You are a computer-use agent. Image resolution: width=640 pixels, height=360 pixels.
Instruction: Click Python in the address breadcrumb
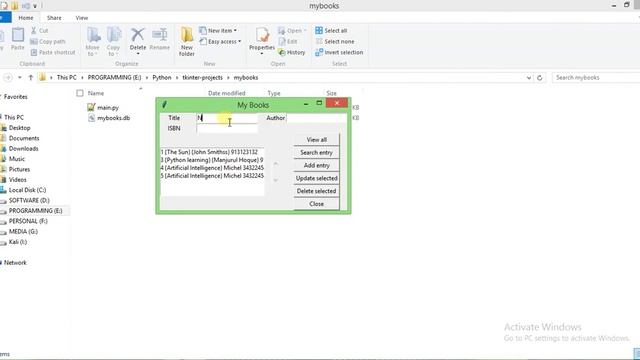162,78
